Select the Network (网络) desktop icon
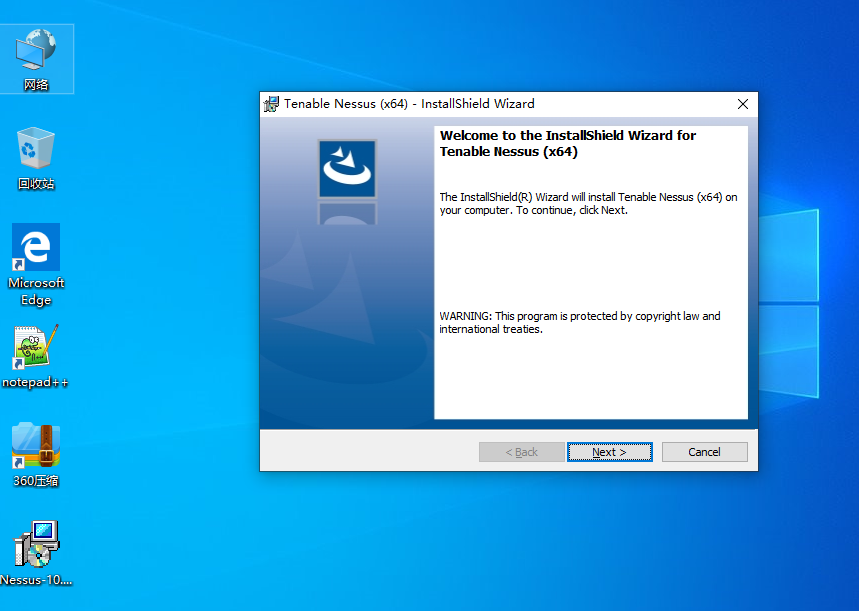The width and height of the screenshot is (859, 611). tap(36, 59)
